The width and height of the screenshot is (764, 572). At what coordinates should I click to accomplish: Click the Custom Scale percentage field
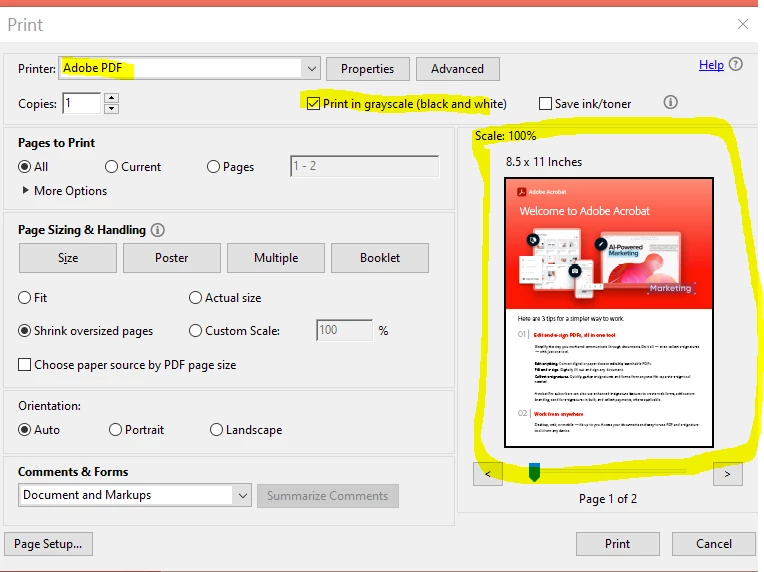point(344,330)
